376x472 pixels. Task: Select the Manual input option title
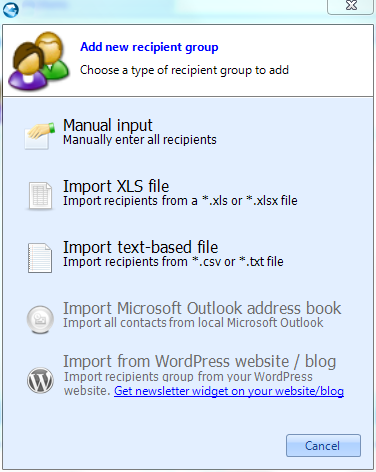108,125
